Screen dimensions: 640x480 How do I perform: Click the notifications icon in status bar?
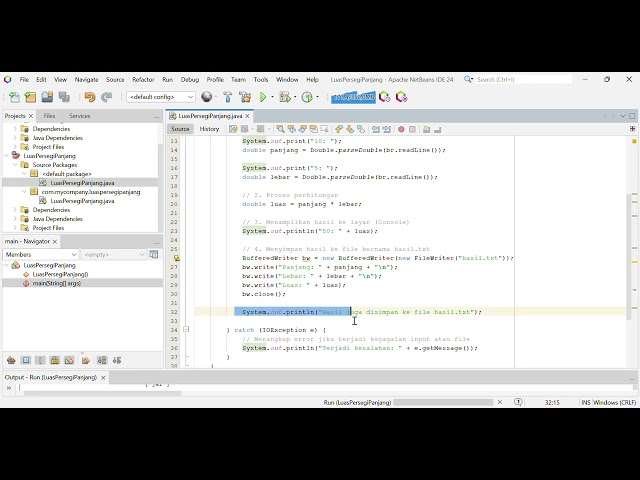coord(518,402)
